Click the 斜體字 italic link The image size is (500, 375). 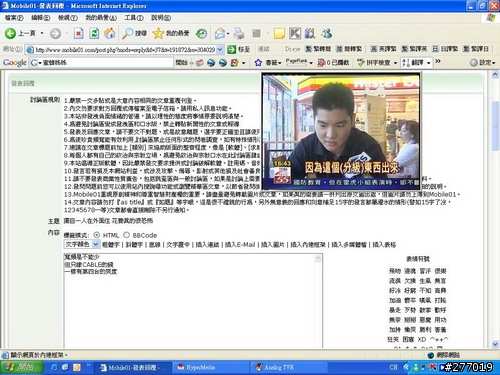point(134,245)
